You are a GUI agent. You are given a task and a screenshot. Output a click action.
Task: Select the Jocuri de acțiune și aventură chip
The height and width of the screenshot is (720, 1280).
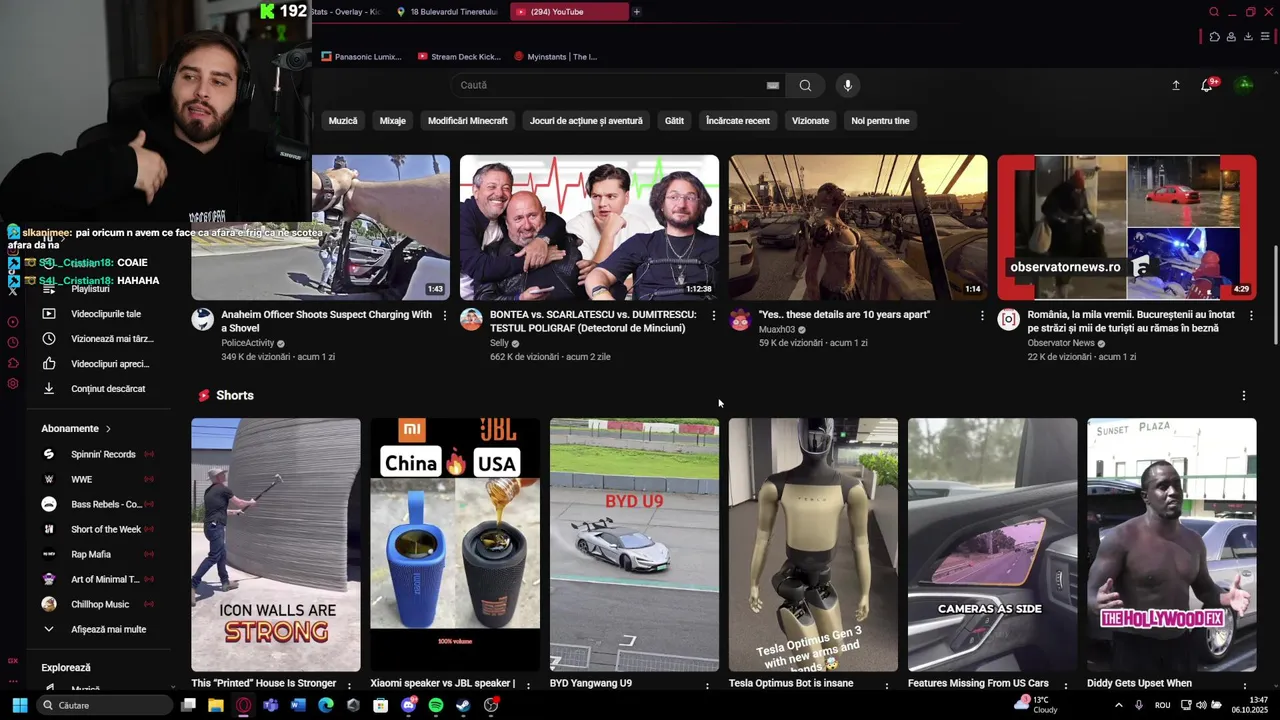pos(586,121)
